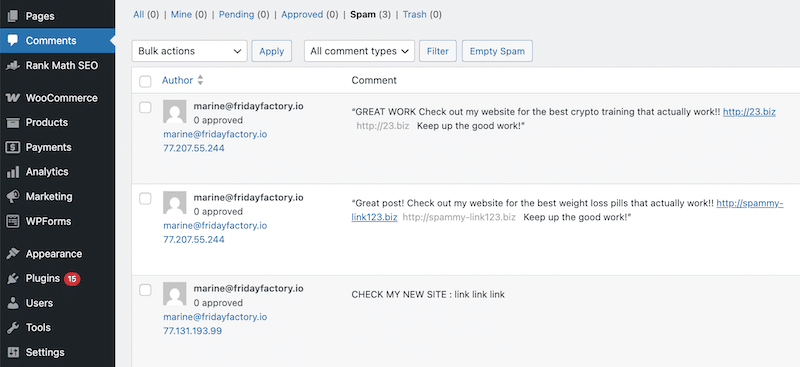Click the Empty Spam button

pos(497,51)
